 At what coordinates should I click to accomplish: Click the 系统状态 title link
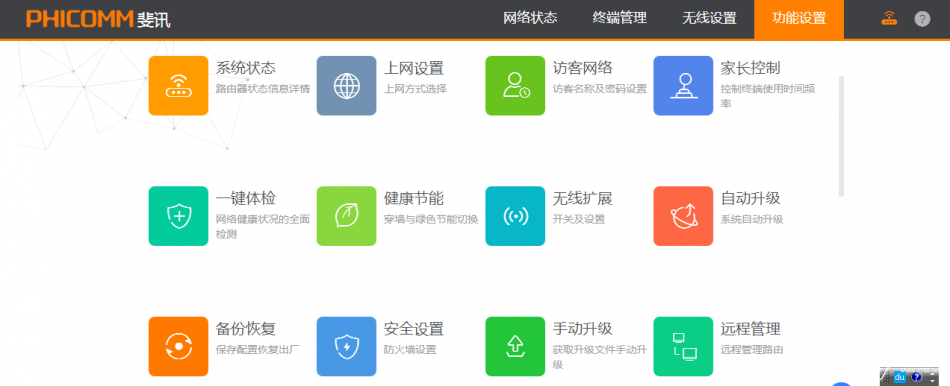[x=245, y=68]
